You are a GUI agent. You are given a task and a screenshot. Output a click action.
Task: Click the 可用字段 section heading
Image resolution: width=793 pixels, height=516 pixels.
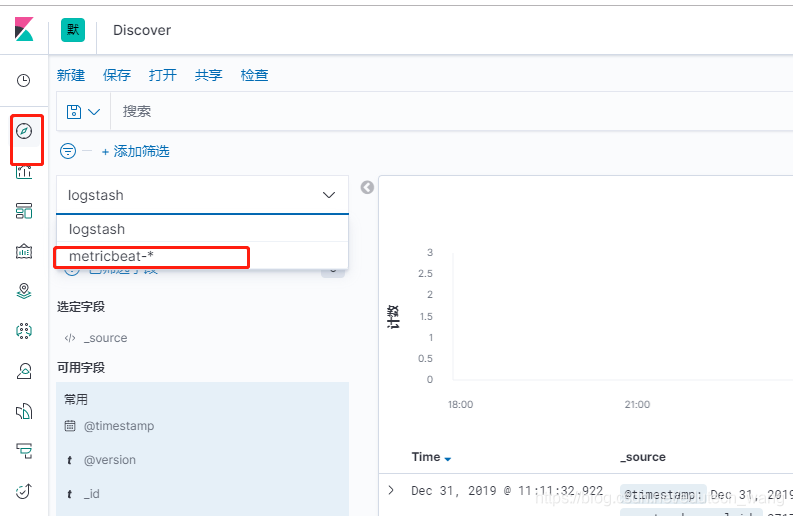81,368
